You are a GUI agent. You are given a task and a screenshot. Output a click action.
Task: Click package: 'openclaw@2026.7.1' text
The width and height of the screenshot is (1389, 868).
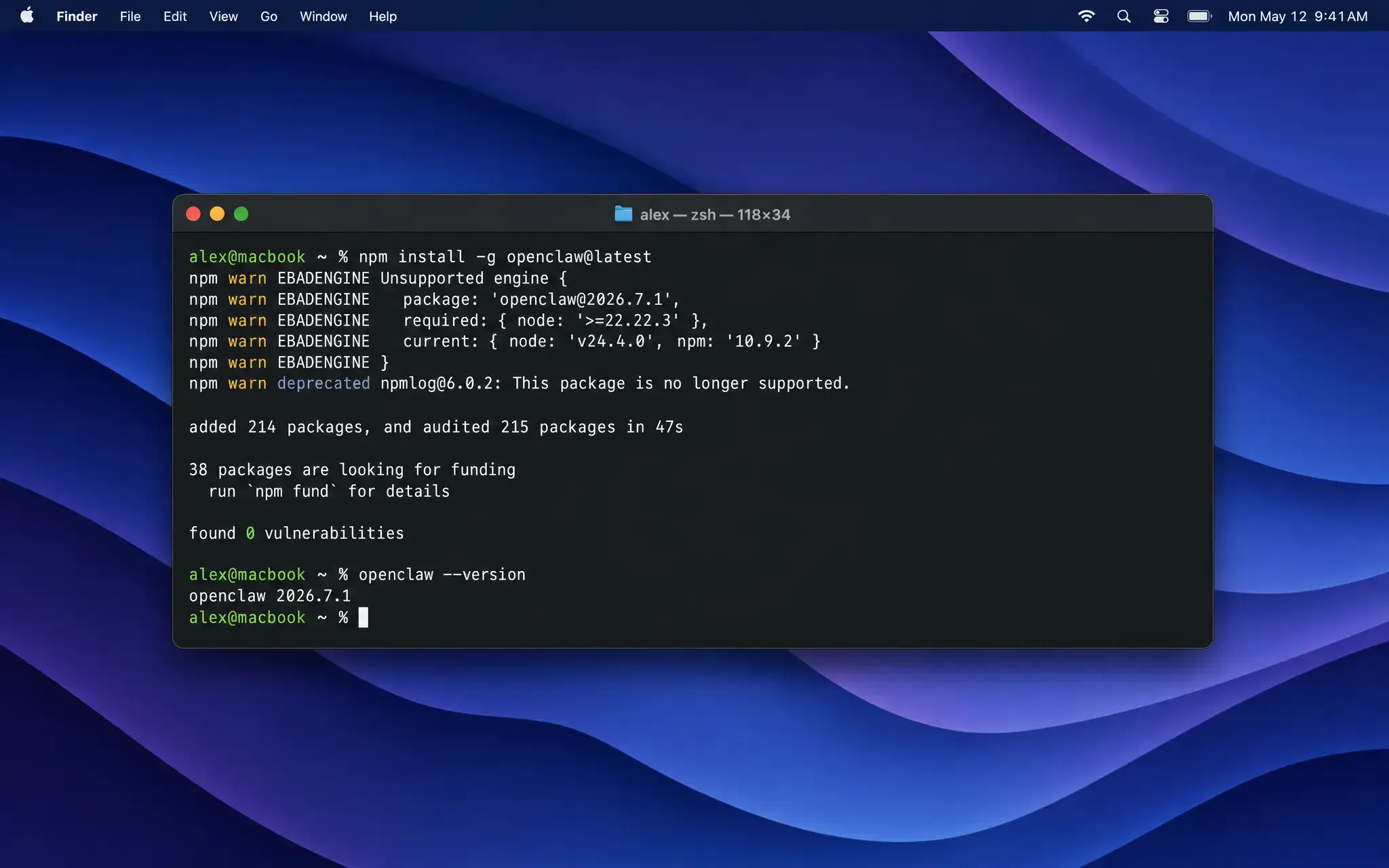click(541, 299)
